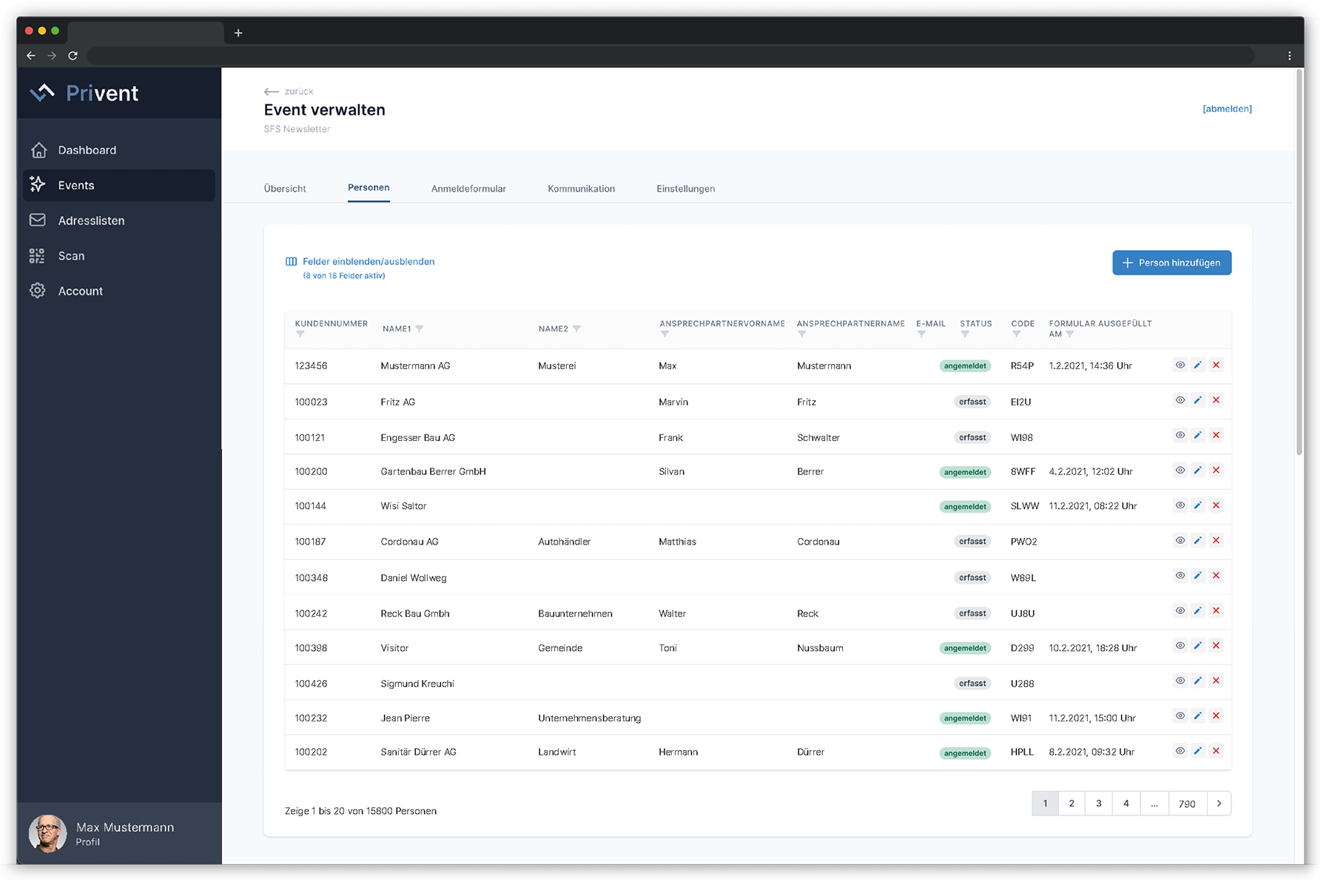Click the Privent logo
Viewport: 1332px width, 896px height.
[x=84, y=93]
